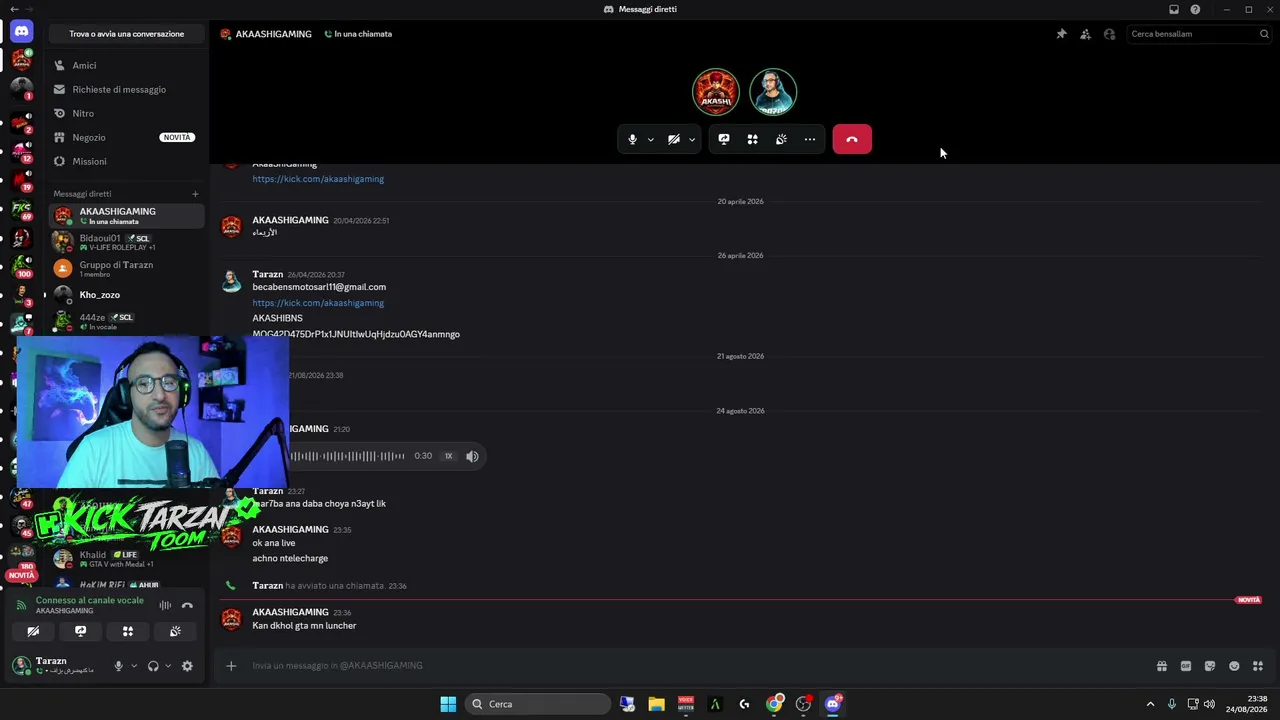Open the Khalid direct message
This screenshot has height=720, width=1280.
point(126,558)
